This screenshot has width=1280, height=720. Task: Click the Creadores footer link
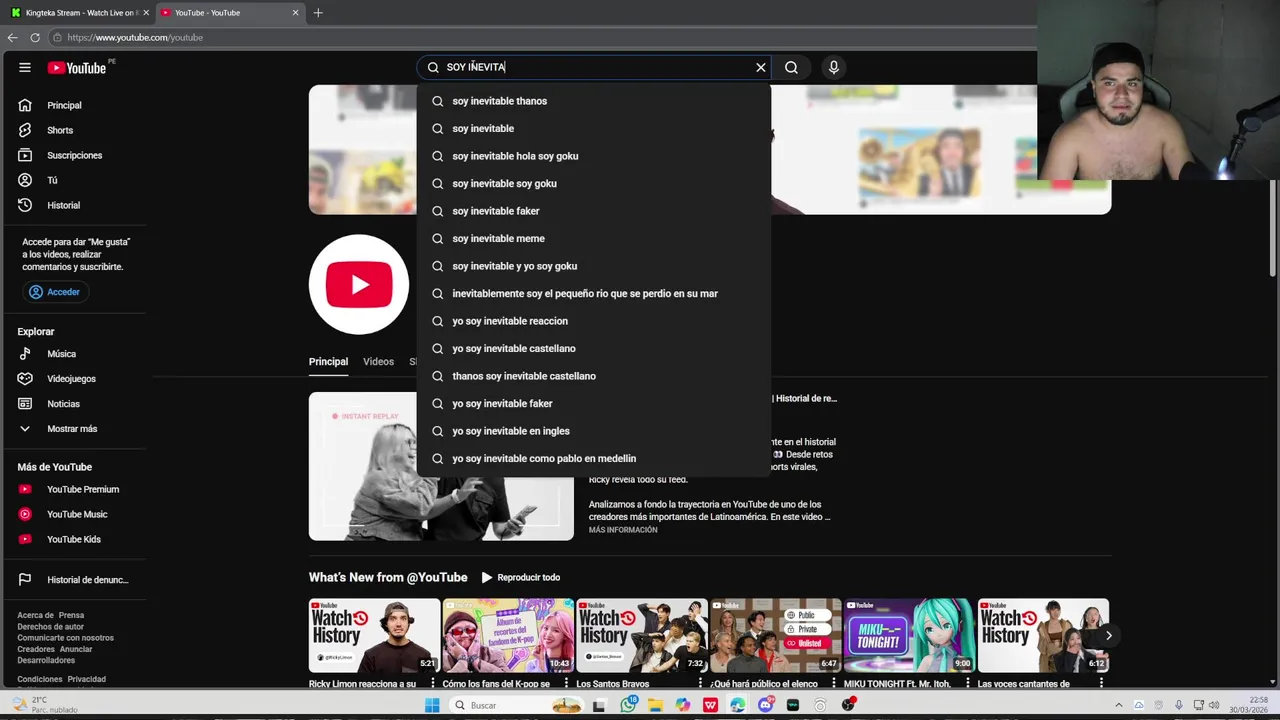coord(36,649)
